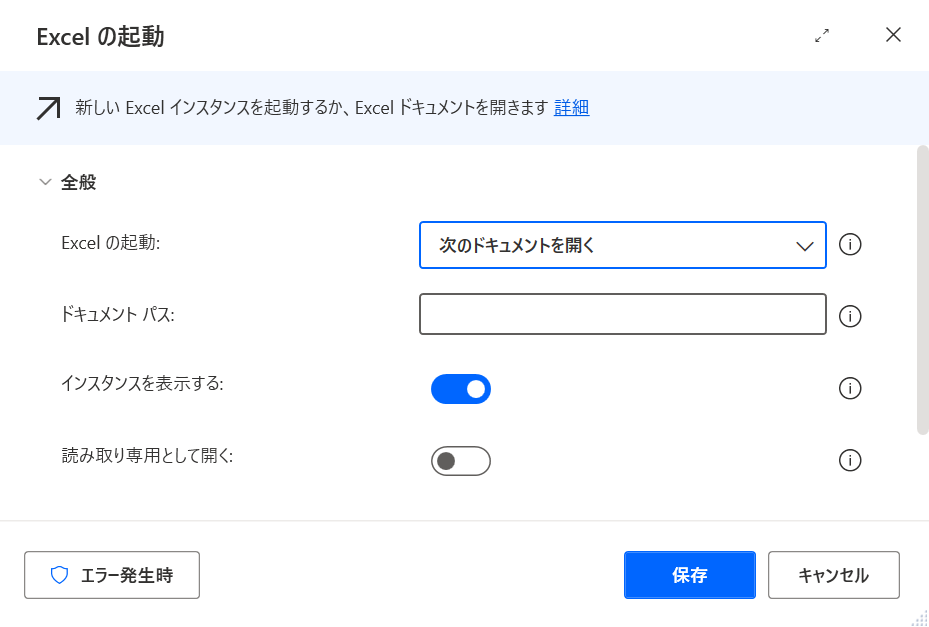Click info icon for 読み取り専用として開く

(850, 460)
